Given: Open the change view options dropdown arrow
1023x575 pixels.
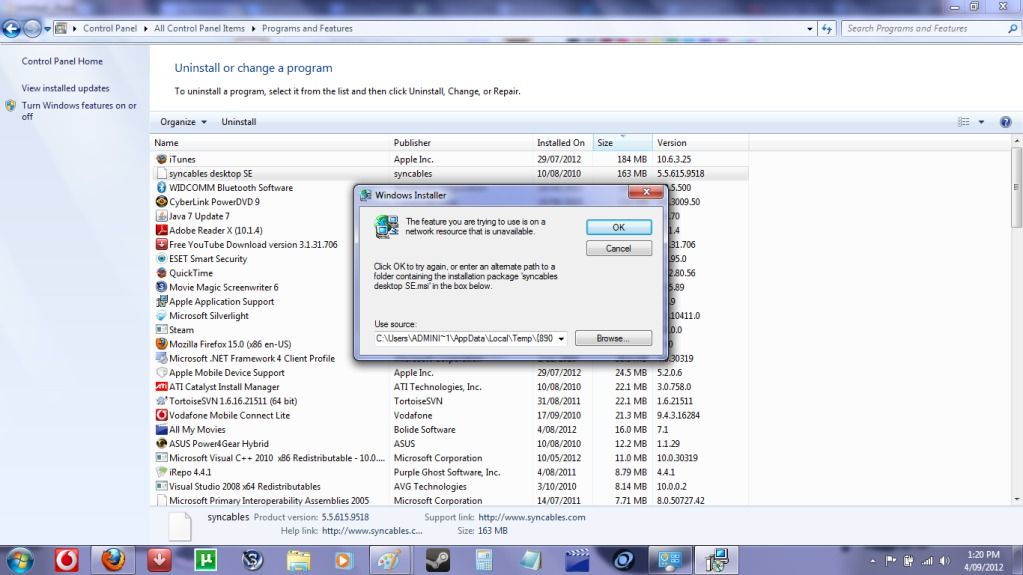Looking at the screenshot, I should (x=981, y=122).
